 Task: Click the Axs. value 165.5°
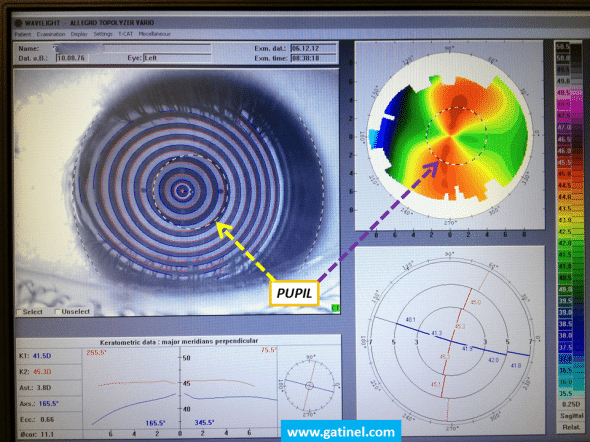point(49,404)
